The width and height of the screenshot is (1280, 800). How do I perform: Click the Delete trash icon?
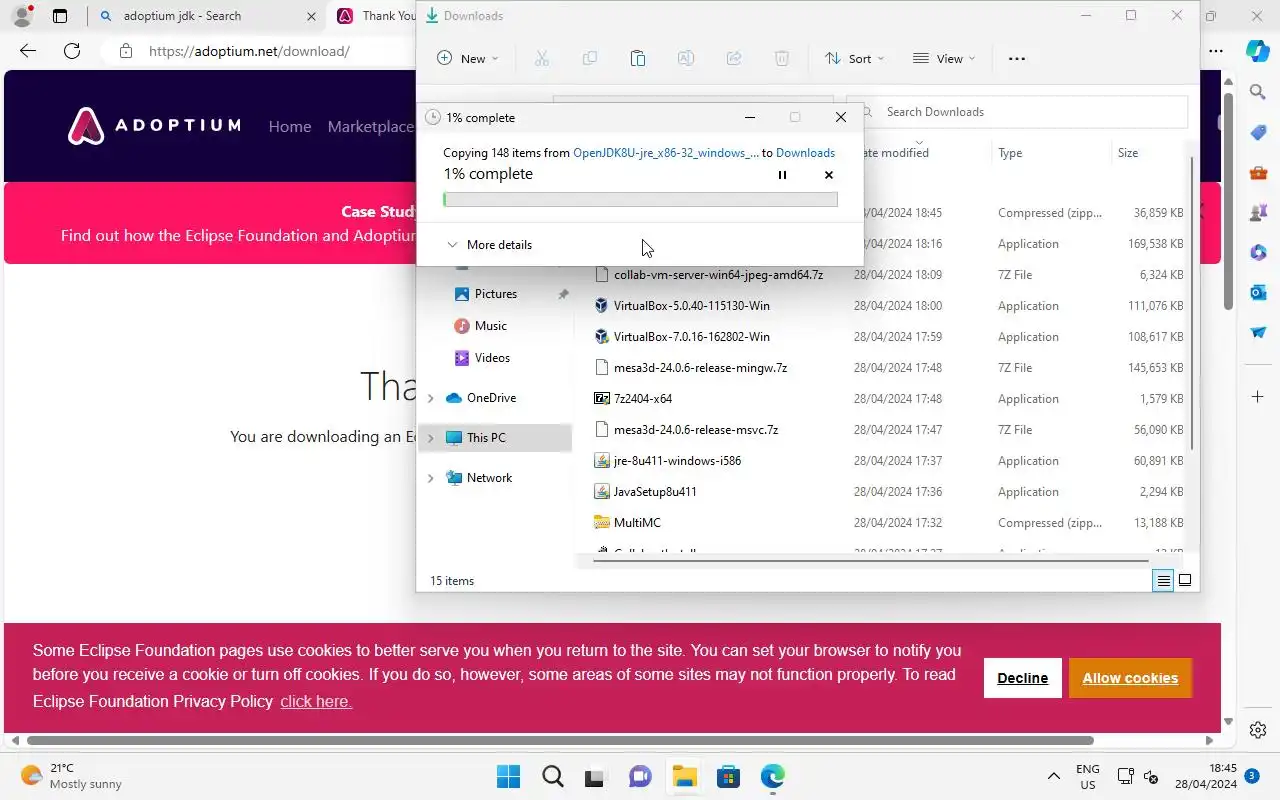pos(782,59)
